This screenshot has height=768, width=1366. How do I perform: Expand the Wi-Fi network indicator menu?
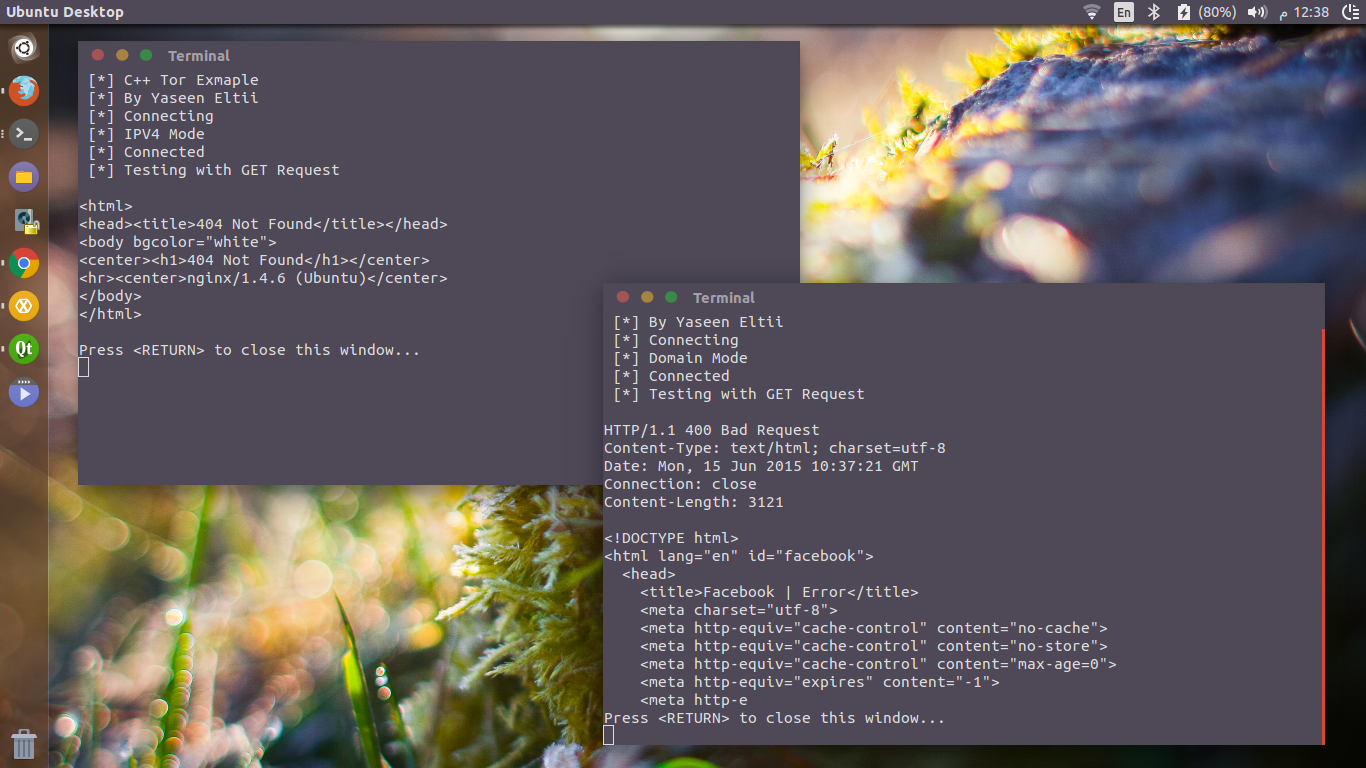point(1092,12)
